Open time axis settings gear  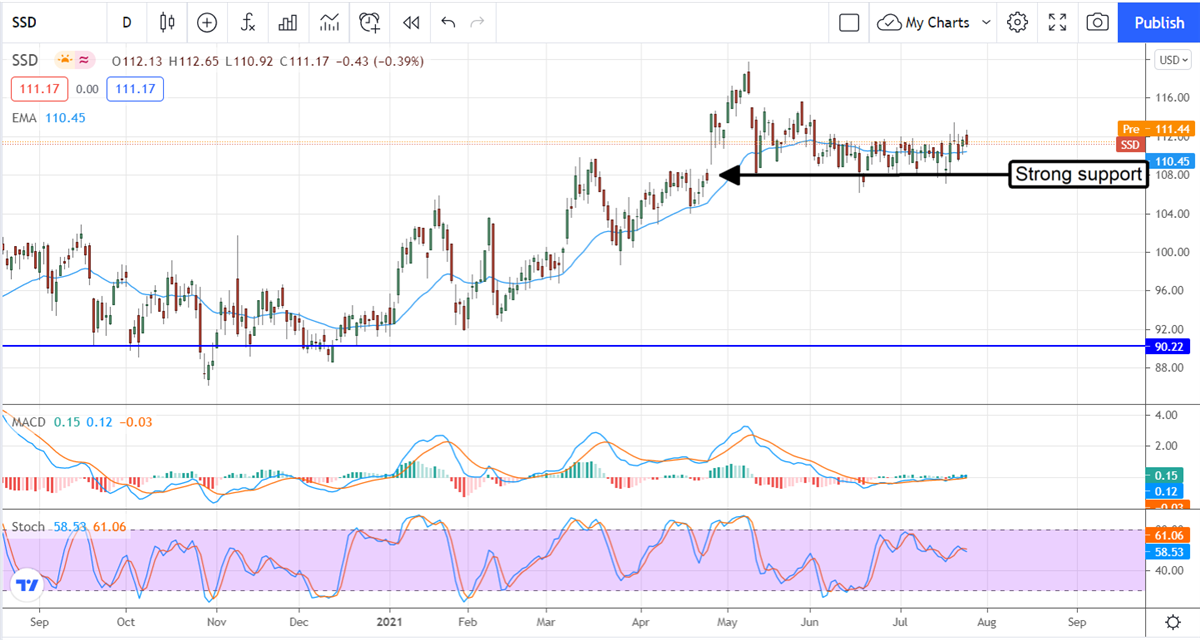1172,620
